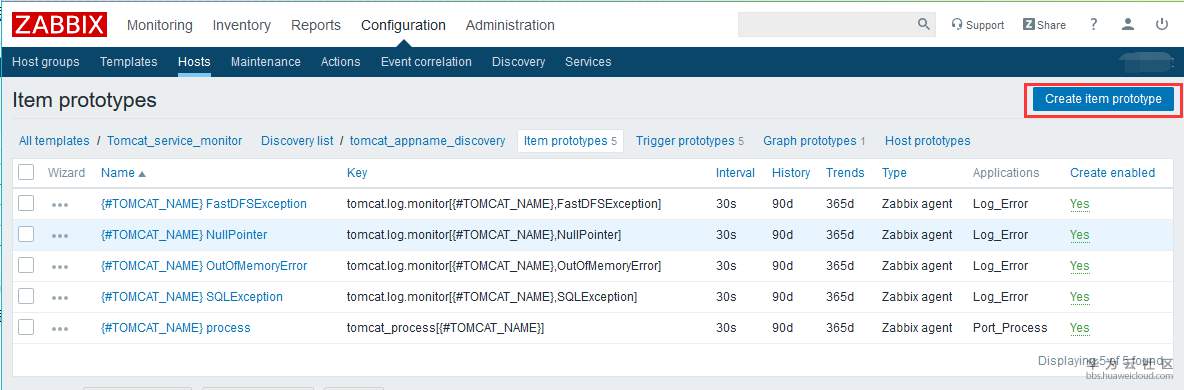
Task: Click the search magnifier icon
Action: click(x=923, y=24)
